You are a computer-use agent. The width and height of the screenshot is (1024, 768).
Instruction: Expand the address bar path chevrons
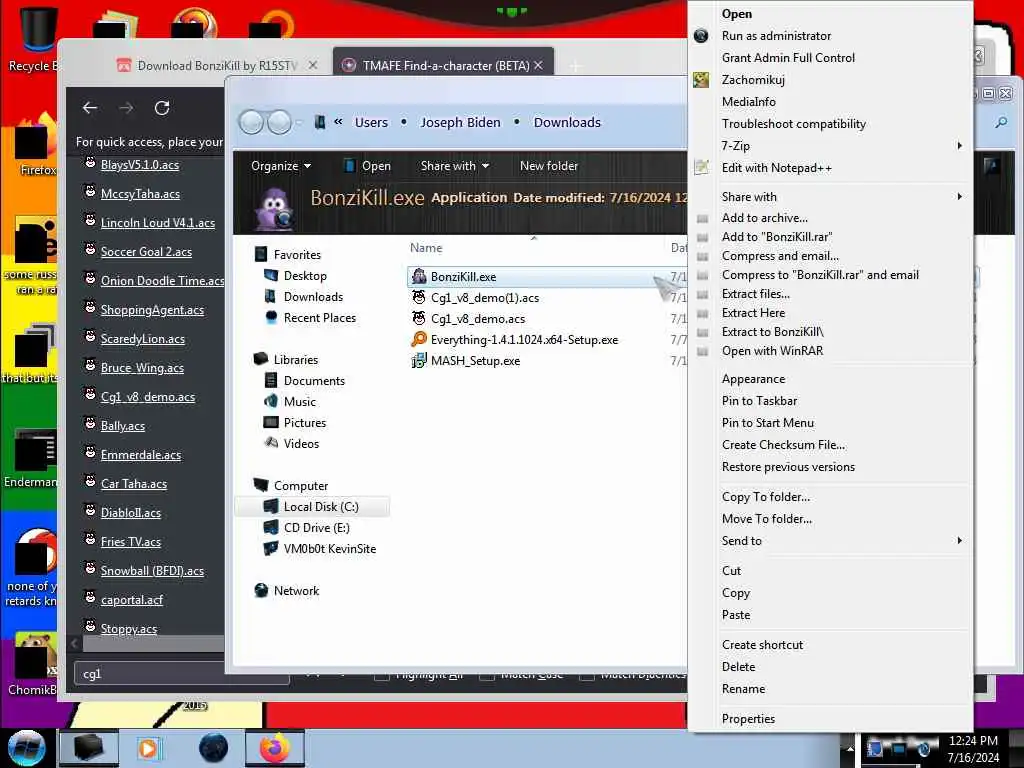tap(338, 122)
